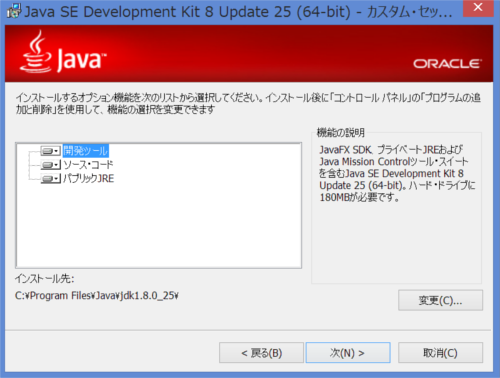Close the installer window with the X button
The width and height of the screenshot is (500, 378).
[x=478, y=8]
